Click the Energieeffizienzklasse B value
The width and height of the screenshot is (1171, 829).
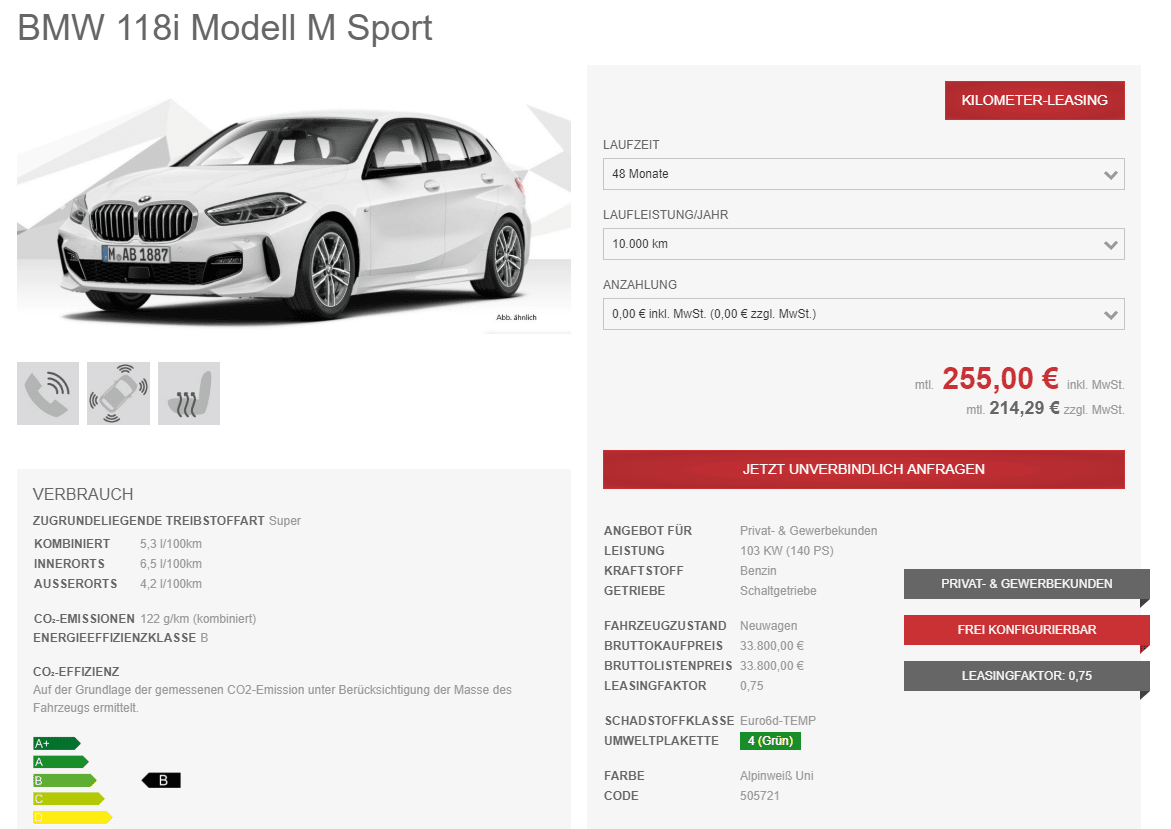click(x=204, y=638)
